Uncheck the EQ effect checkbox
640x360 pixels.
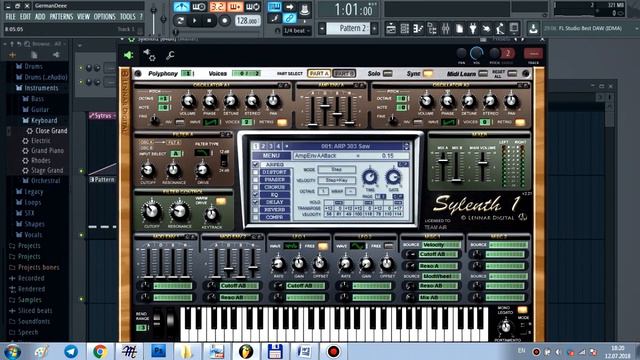pyautogui.click(x=256, y=195)
